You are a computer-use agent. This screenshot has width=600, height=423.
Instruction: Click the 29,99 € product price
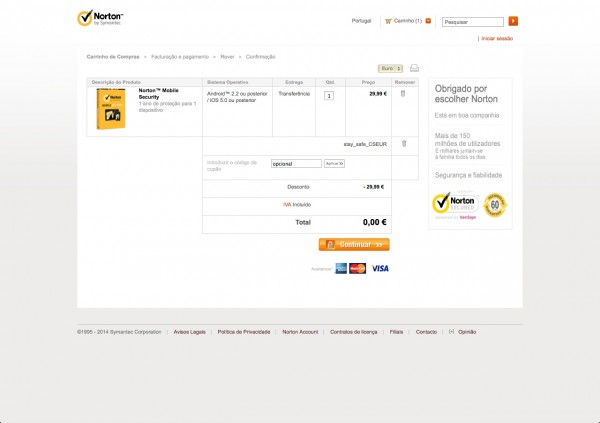coord(378,93)
